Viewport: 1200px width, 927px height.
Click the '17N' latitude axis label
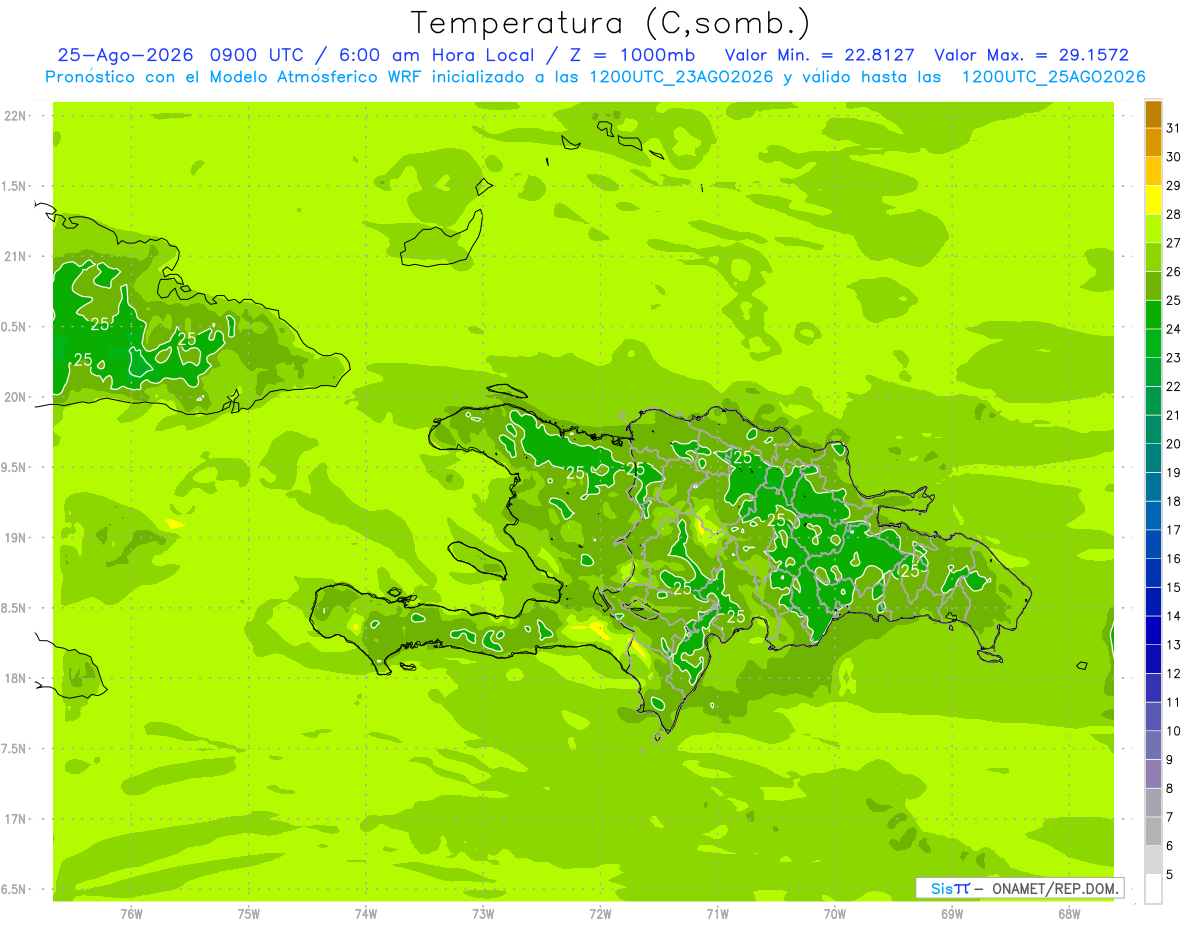tap(16, 819)
